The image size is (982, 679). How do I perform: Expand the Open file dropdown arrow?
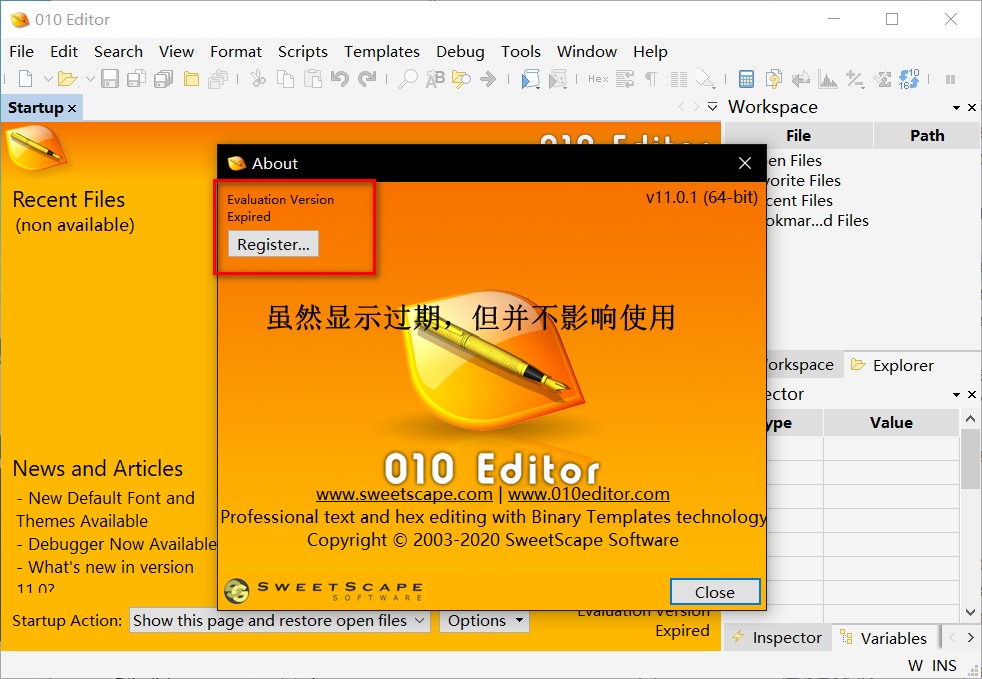tap(90, 79)
